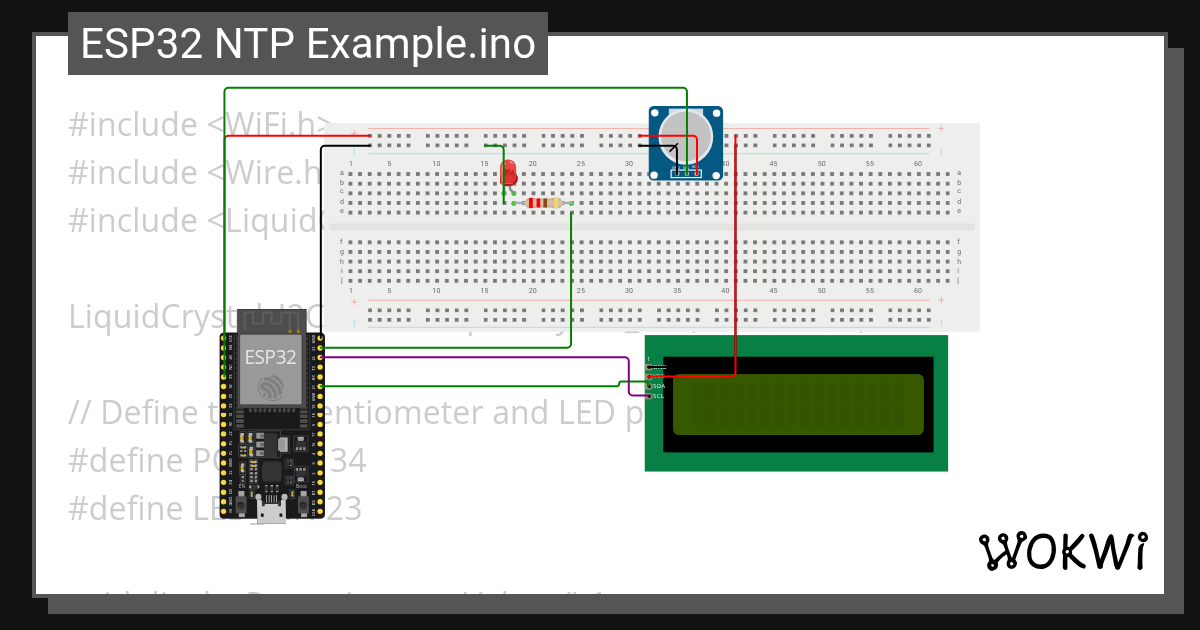Select the resistor next to the LED
1200x630 pixels.
tap(544, 203)
